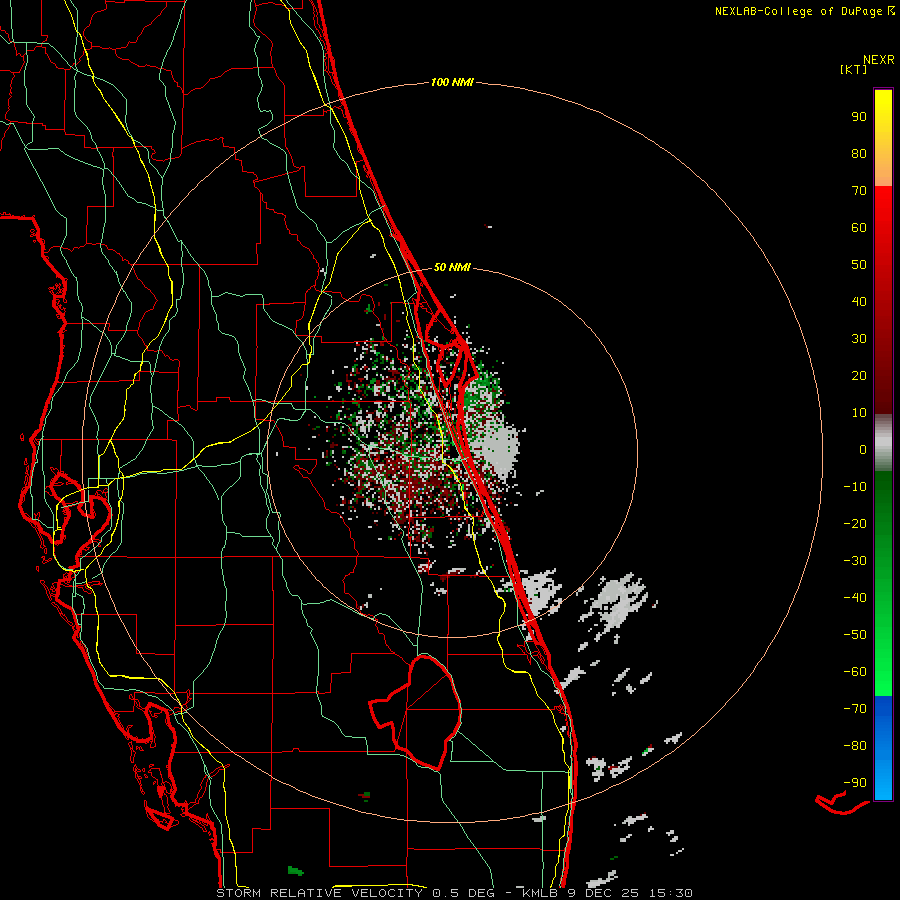Click the positive 90 value on the velocity scale
Image resolution: width=900 pixels, height=900 pixels.
[859, 117]
